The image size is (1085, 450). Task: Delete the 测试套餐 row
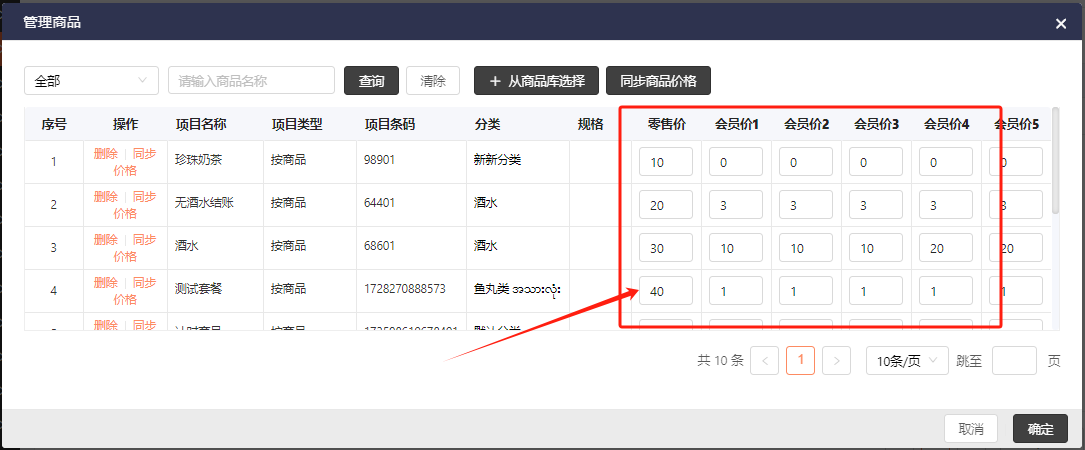click(x=105, y=283)
